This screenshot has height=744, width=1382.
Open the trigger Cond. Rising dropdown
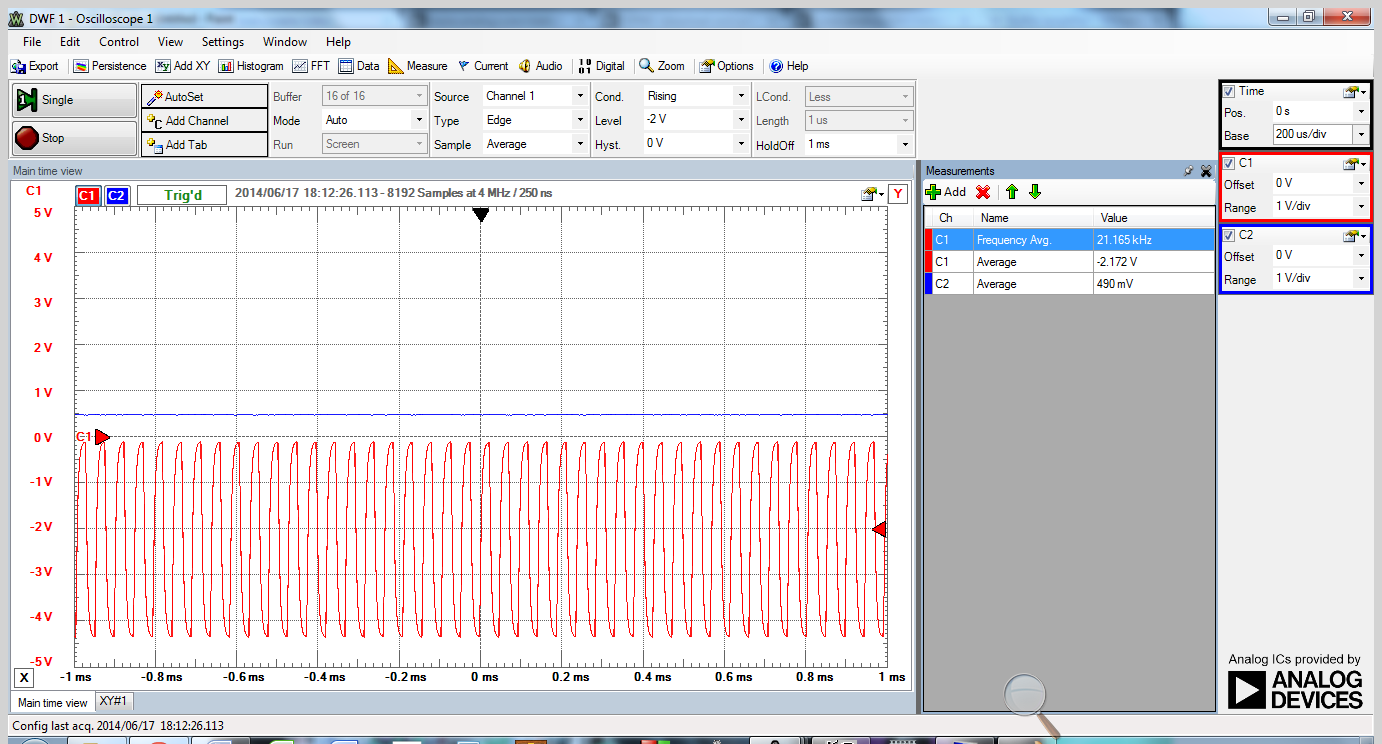point(696,96)
